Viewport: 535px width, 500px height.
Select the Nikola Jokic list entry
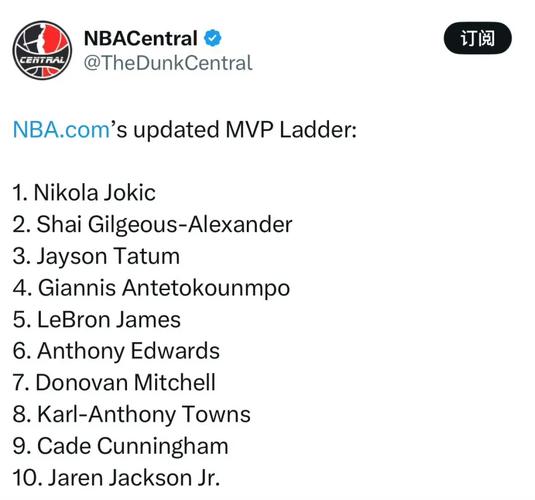click(x=84, y=193)
